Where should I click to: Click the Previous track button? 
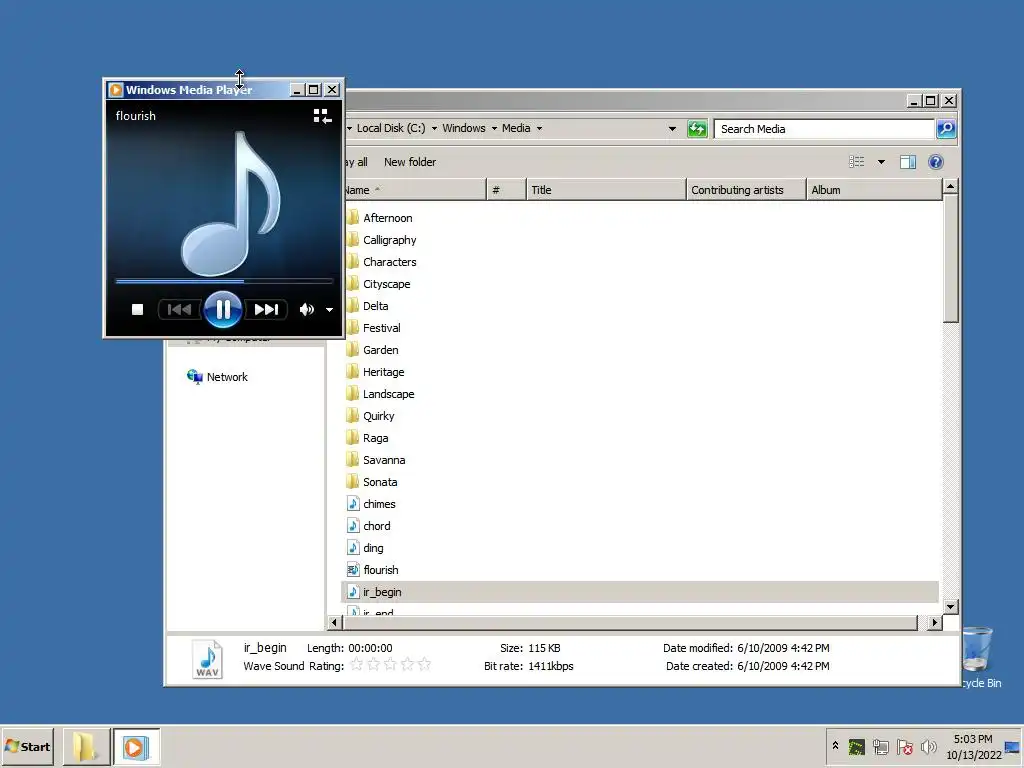(x=179, y=310)
